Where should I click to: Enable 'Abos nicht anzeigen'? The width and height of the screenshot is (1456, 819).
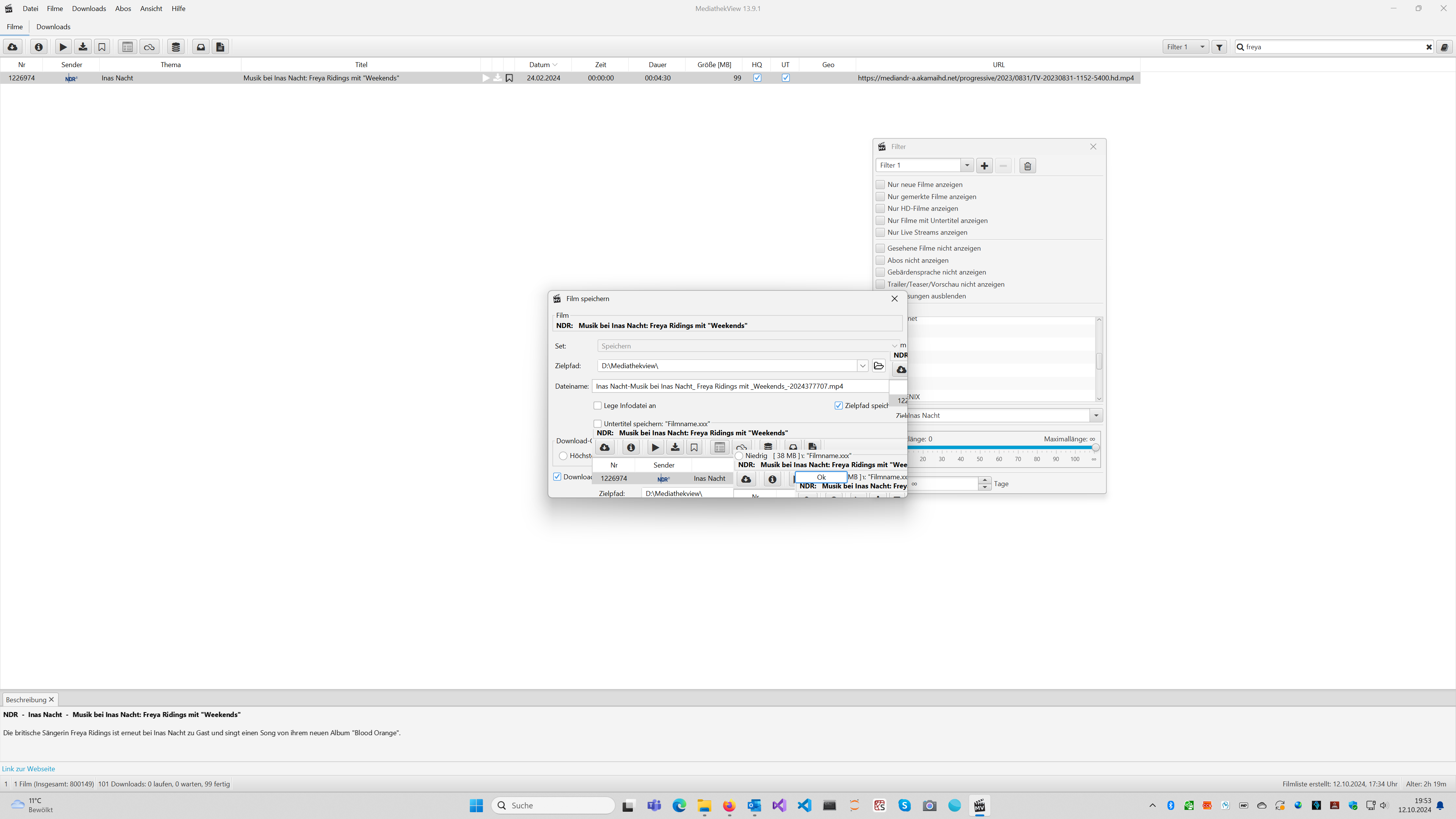(x=880, y=260)
